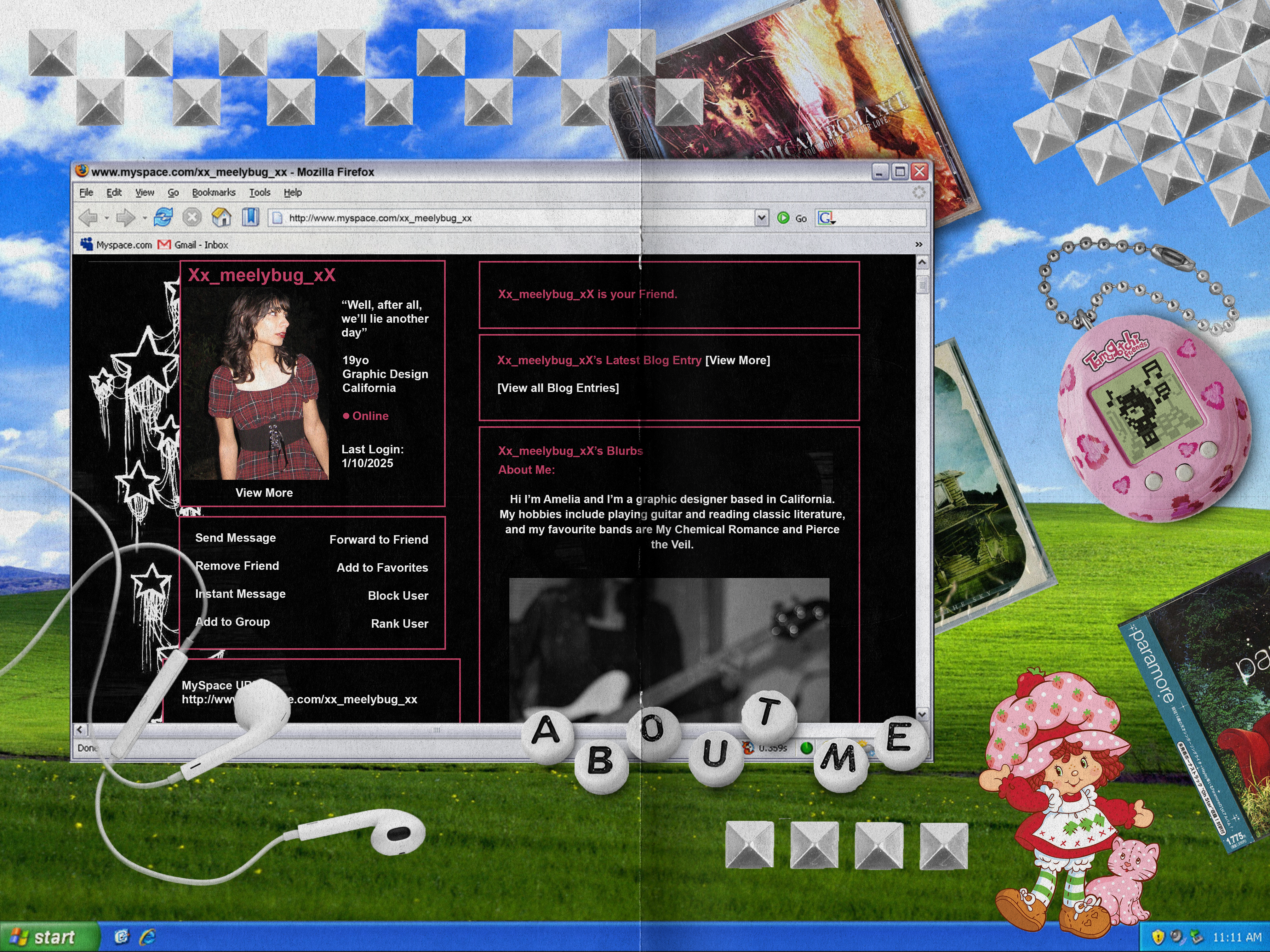Click the Windows start button

46,937
